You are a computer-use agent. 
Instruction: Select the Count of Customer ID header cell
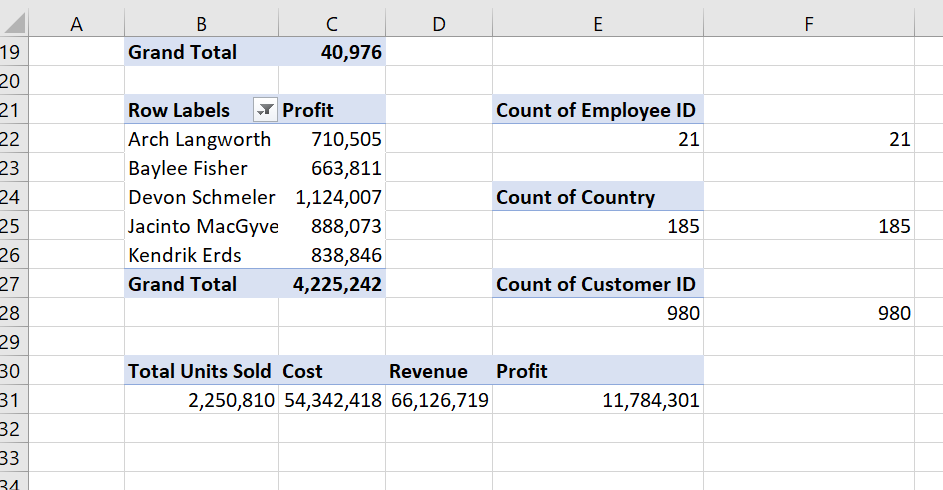click(x=596, y=284)
